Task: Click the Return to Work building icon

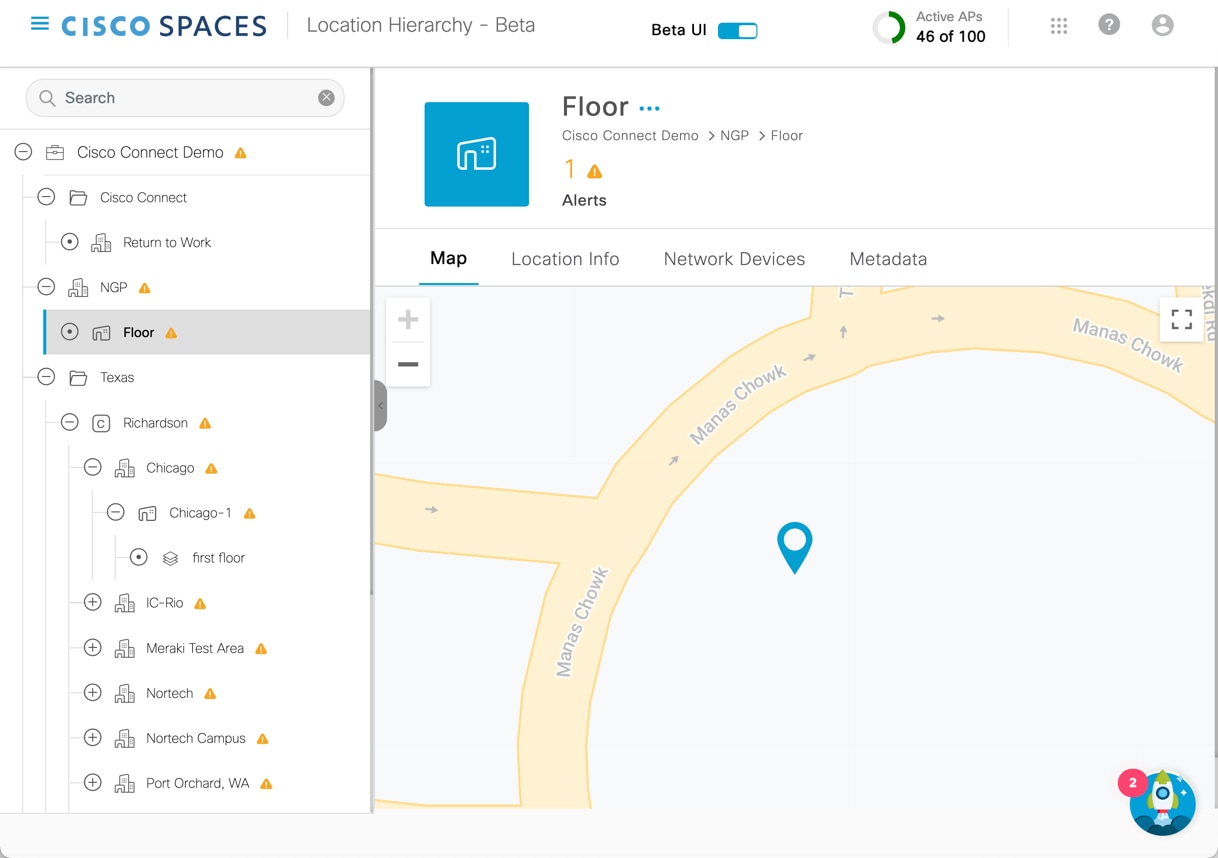Action: pos(101,243)
